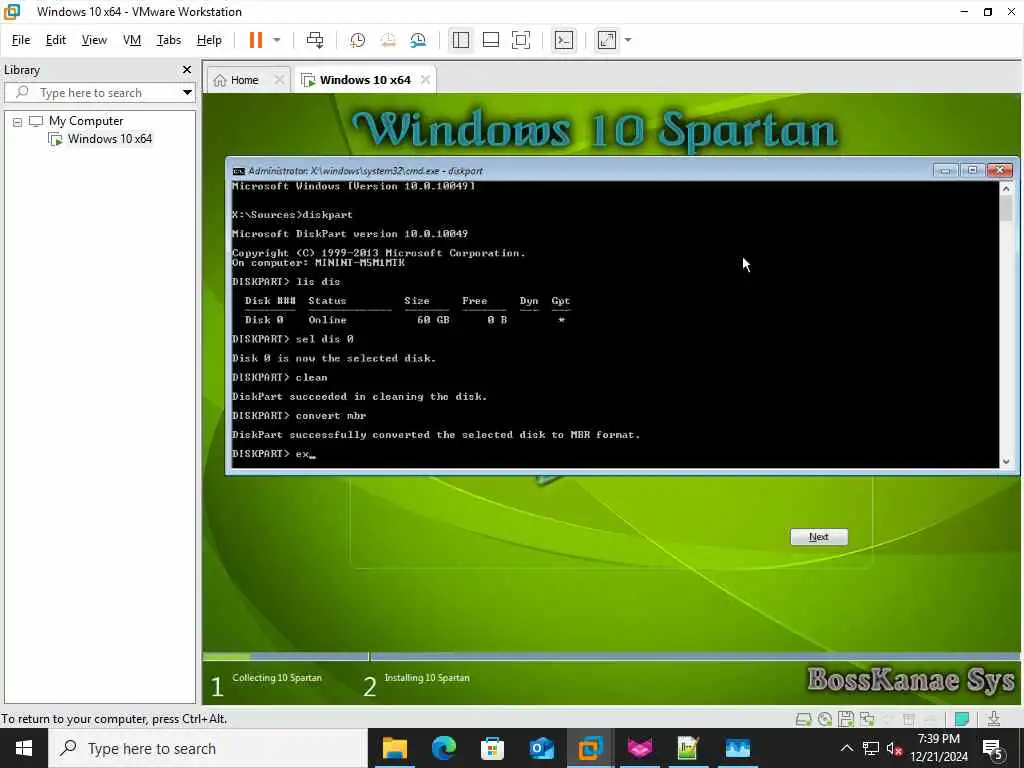
Task: Click the network adapter status icon
Action: tap(867, 719)
